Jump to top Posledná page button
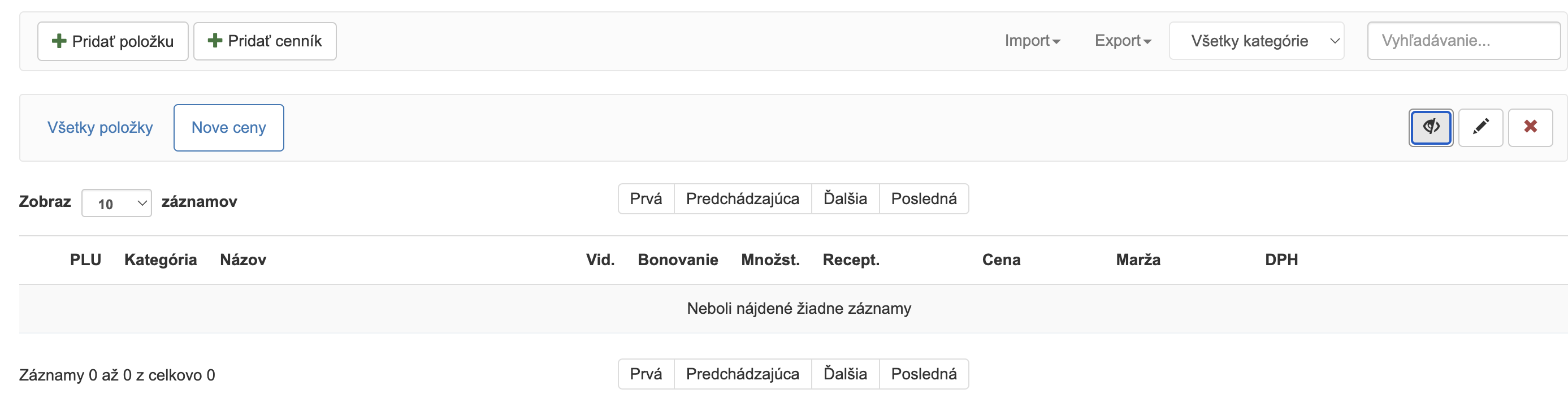The width and height of the screenshot is (1568, 415). (924, 199)
